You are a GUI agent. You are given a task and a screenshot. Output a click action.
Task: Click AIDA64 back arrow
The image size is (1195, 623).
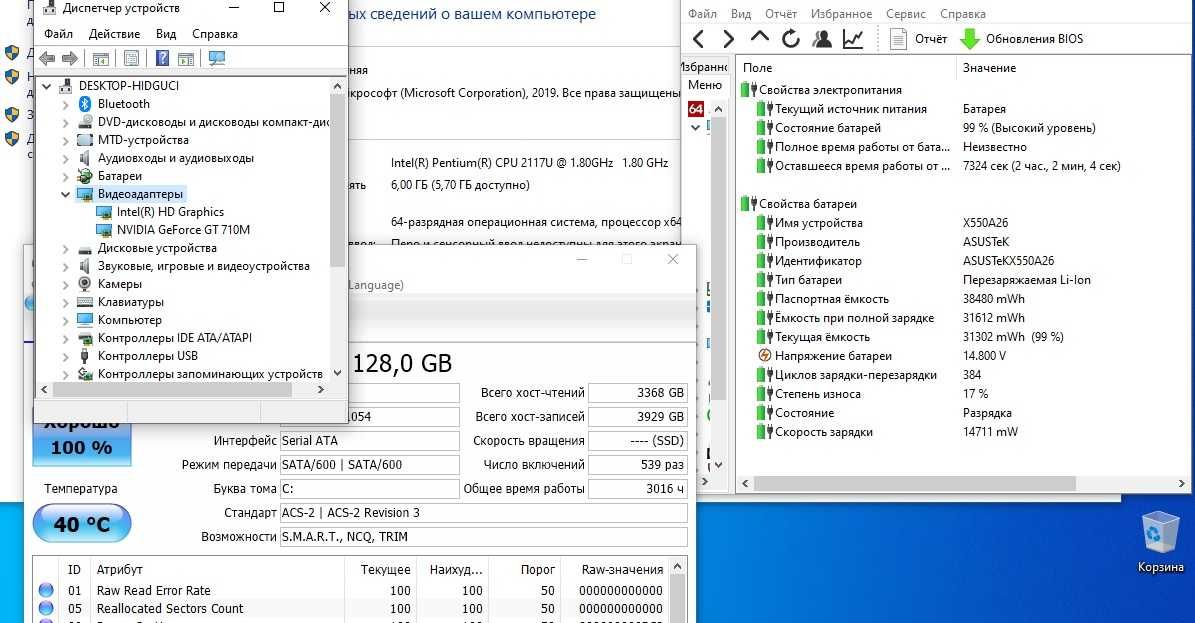(698, 39)
